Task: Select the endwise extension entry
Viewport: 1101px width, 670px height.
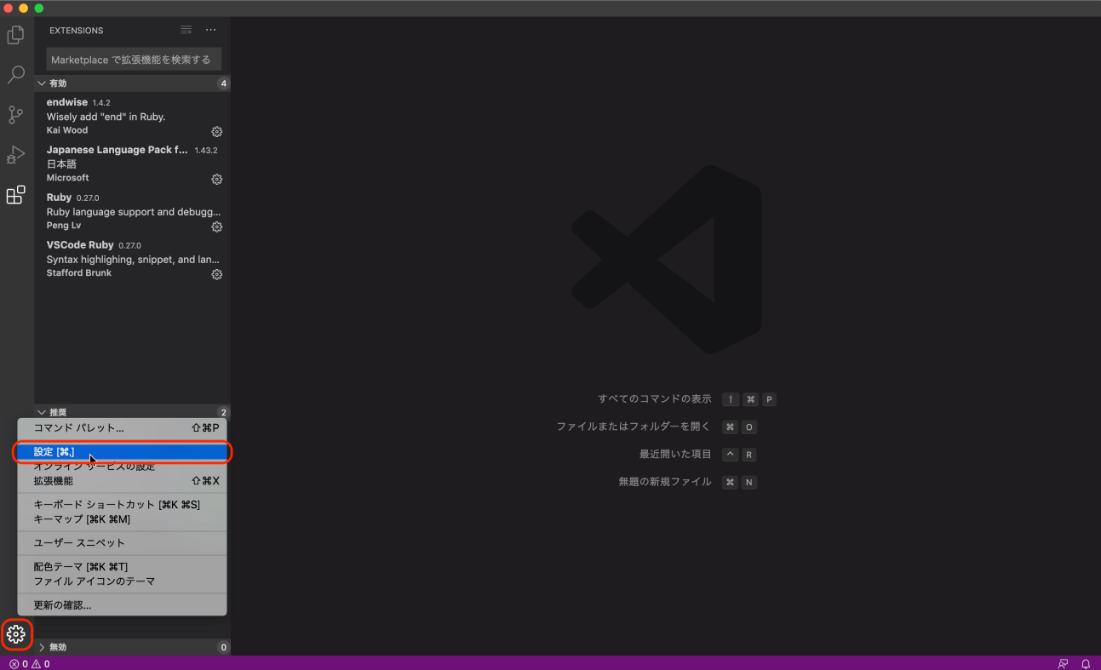Action: pyautogui.click(x=133, y=116)
